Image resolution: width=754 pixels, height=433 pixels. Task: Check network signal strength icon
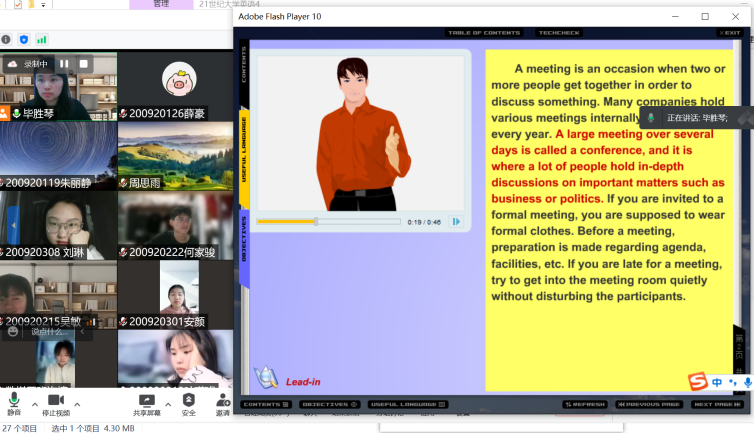[42, 39]
